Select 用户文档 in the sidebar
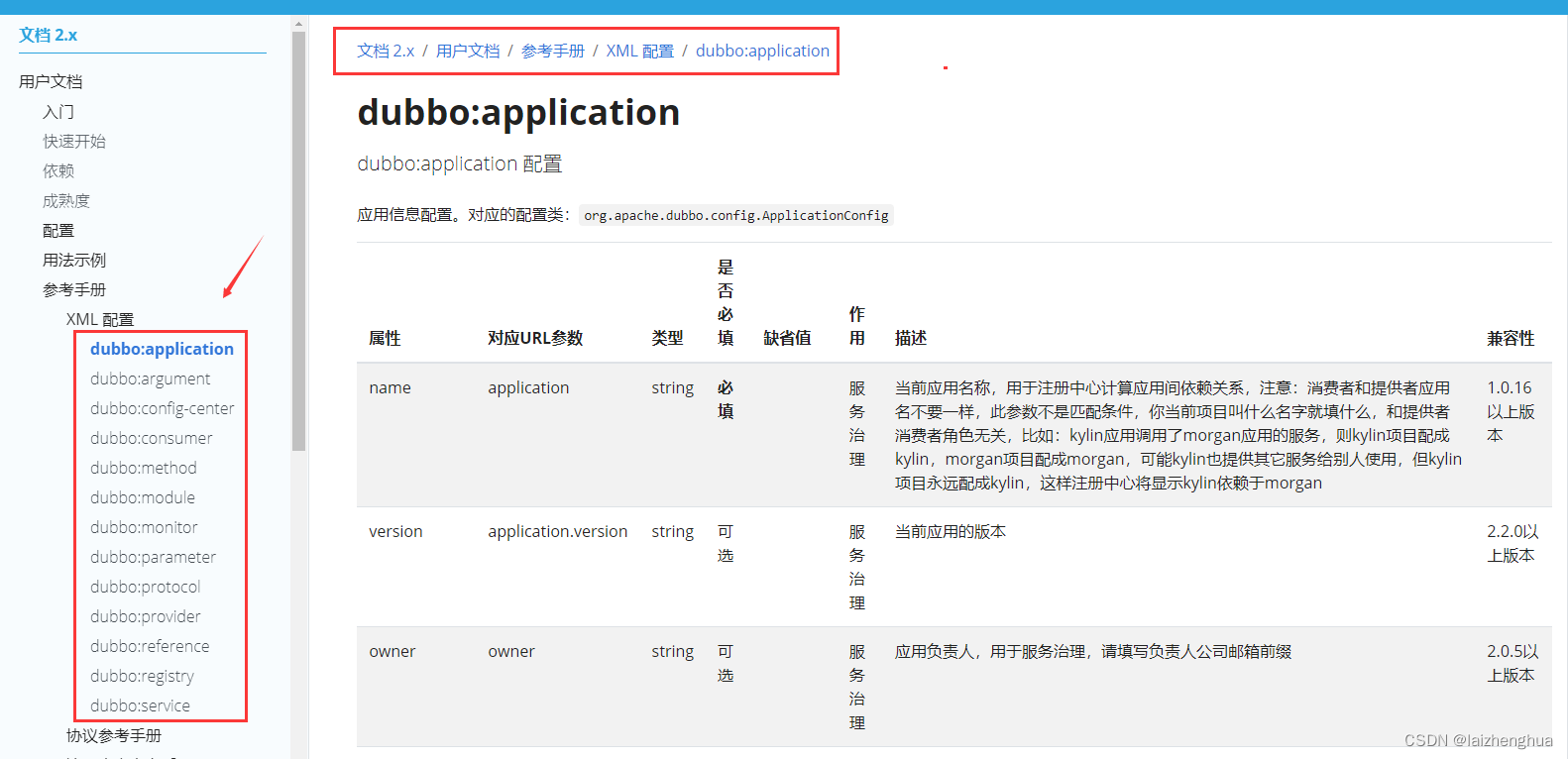The height and width of the screenshot is (759, 1568). click(51, 81)
